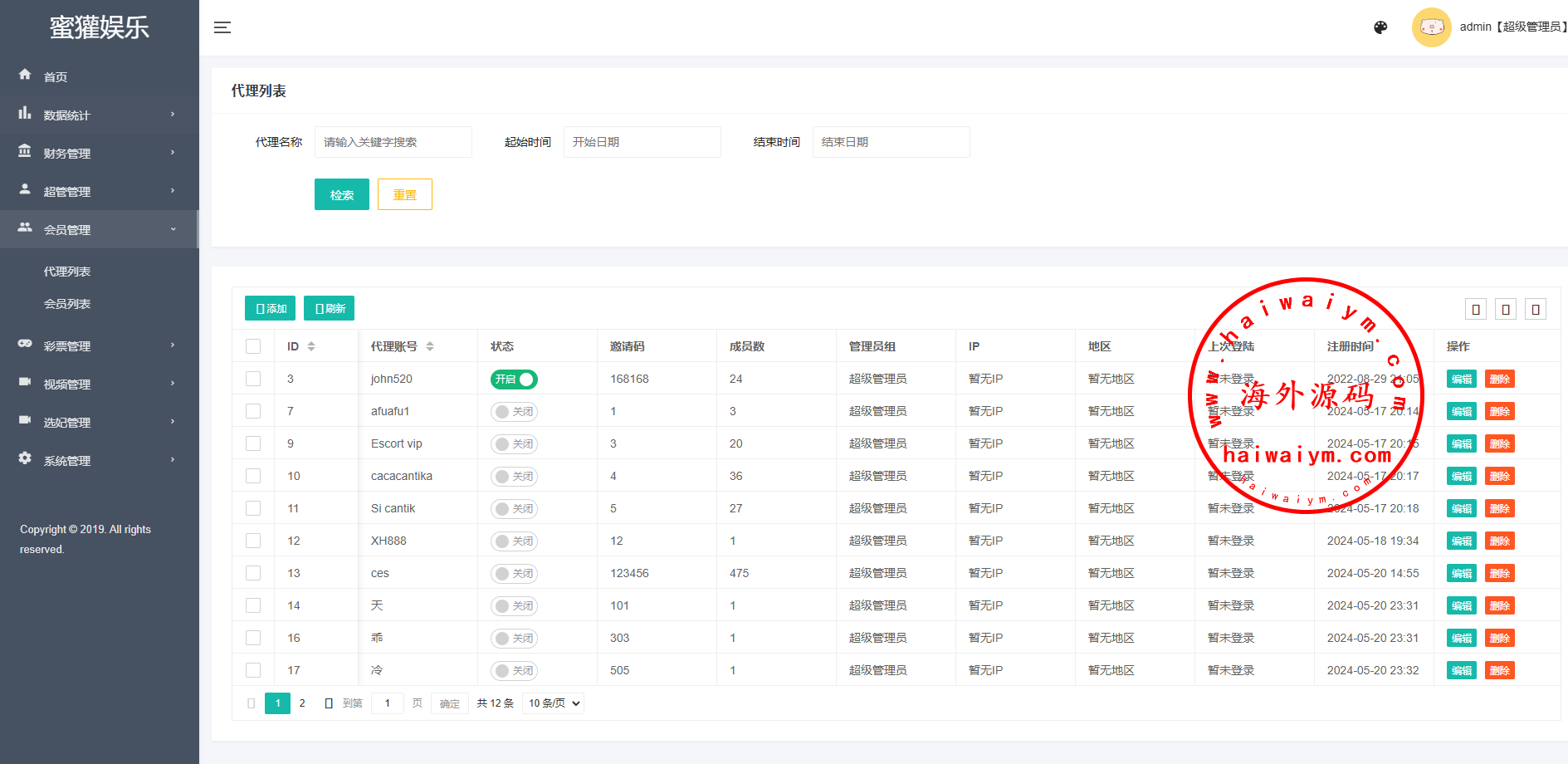Toggle off the john520 status switch
The width and height of the screenshot is (1568, 764).
click(514, 380)
